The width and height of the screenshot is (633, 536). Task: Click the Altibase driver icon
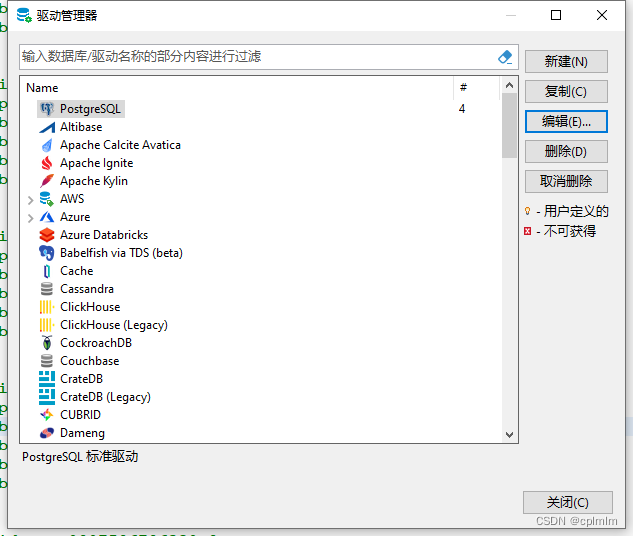(47, 127)
